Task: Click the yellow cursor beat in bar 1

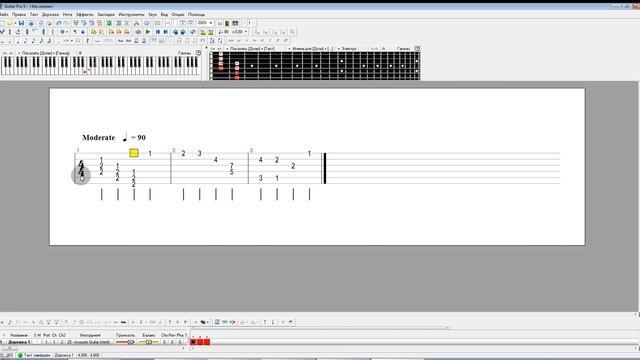Action: click(134, 153)
